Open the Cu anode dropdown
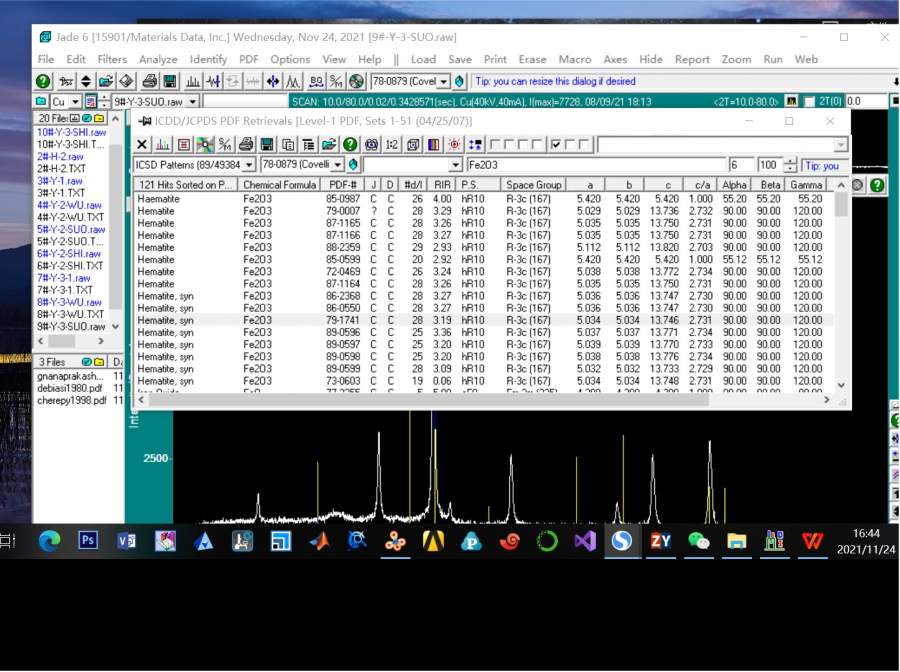The image size is (900, 672). point(75,102)
